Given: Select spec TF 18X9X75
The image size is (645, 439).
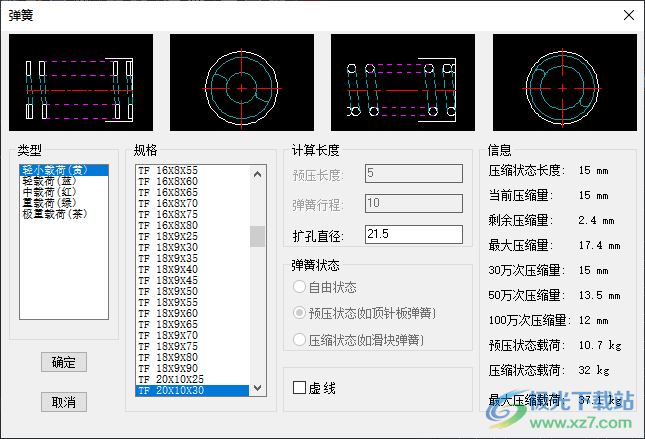Looking at the screenshot, I should click(193, 346).
